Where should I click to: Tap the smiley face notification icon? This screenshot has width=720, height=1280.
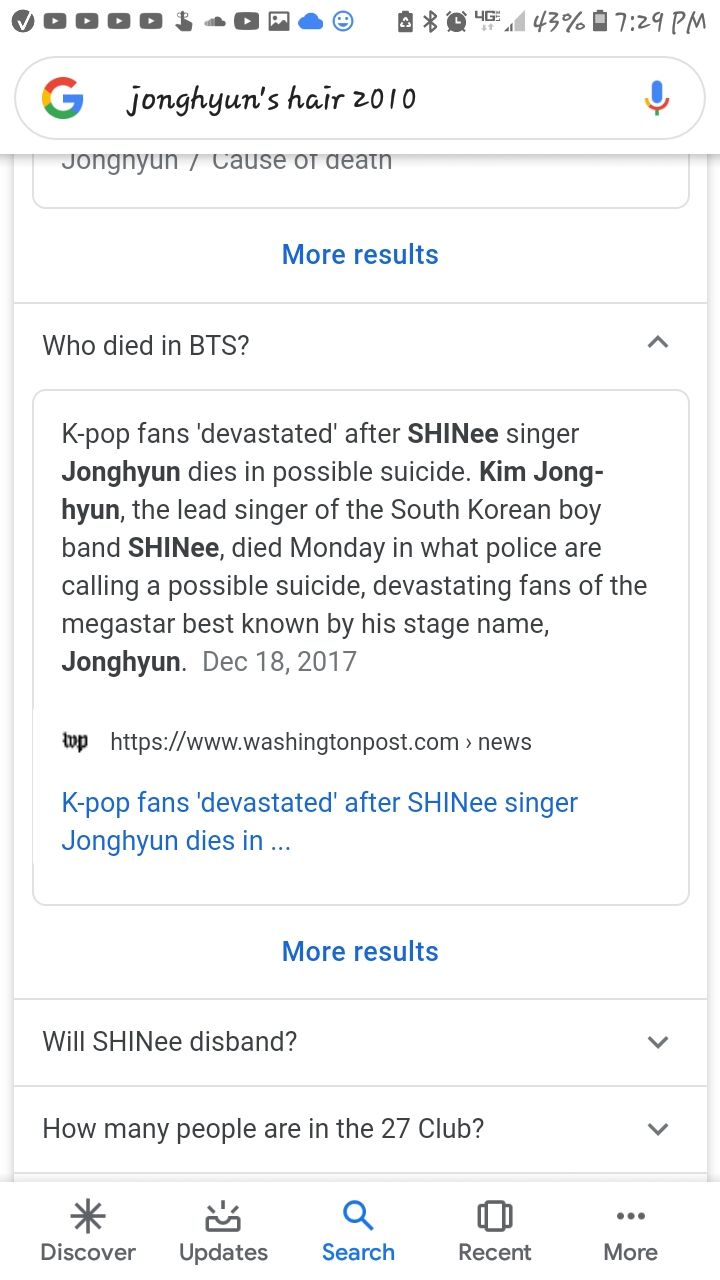pos(343,20)
